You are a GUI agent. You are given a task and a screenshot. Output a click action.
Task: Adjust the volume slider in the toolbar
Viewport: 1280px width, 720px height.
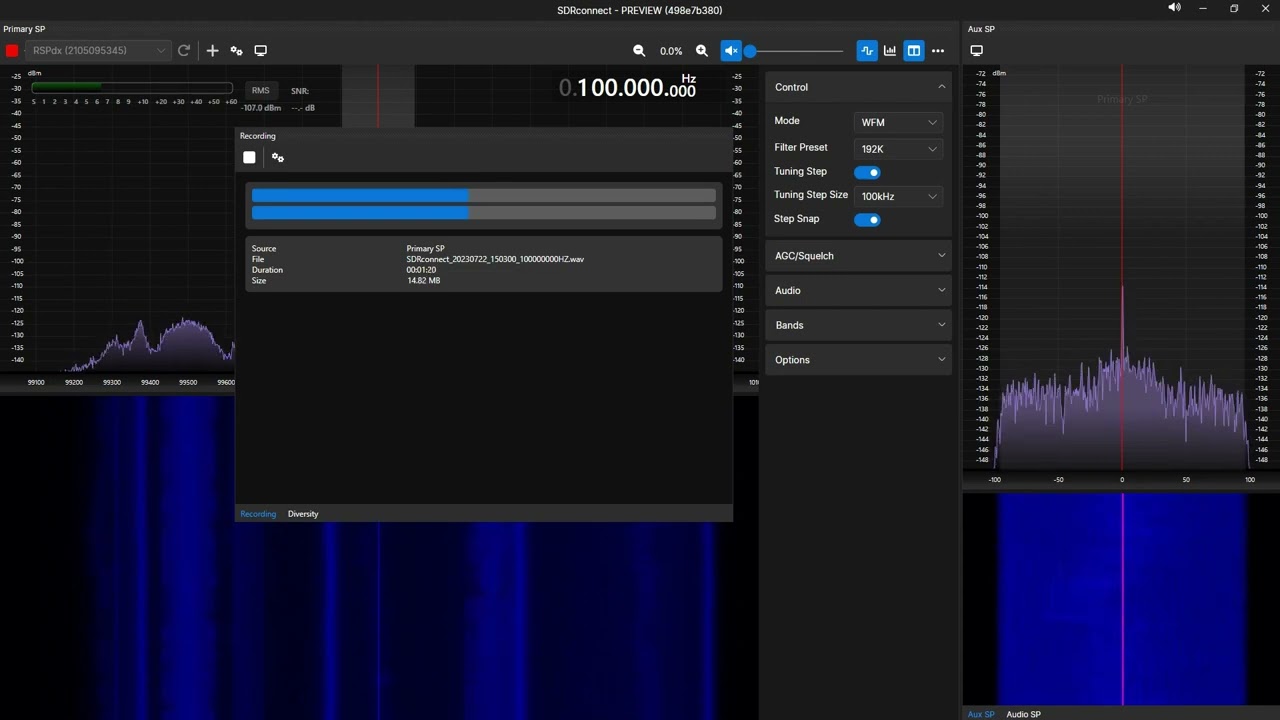[x=796, y=51]
